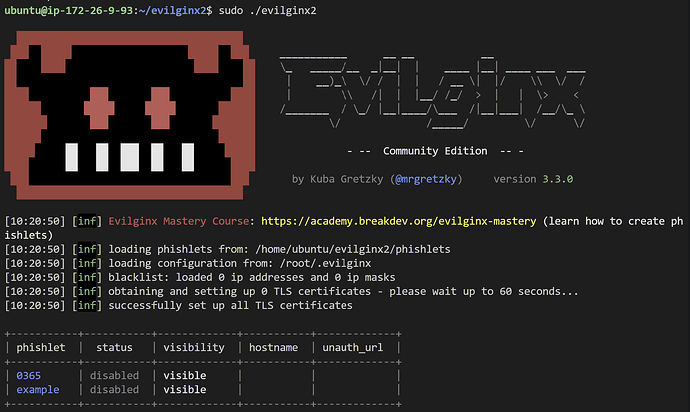
Task: Click the Community Edition text
Action: (x=435, y=151)
